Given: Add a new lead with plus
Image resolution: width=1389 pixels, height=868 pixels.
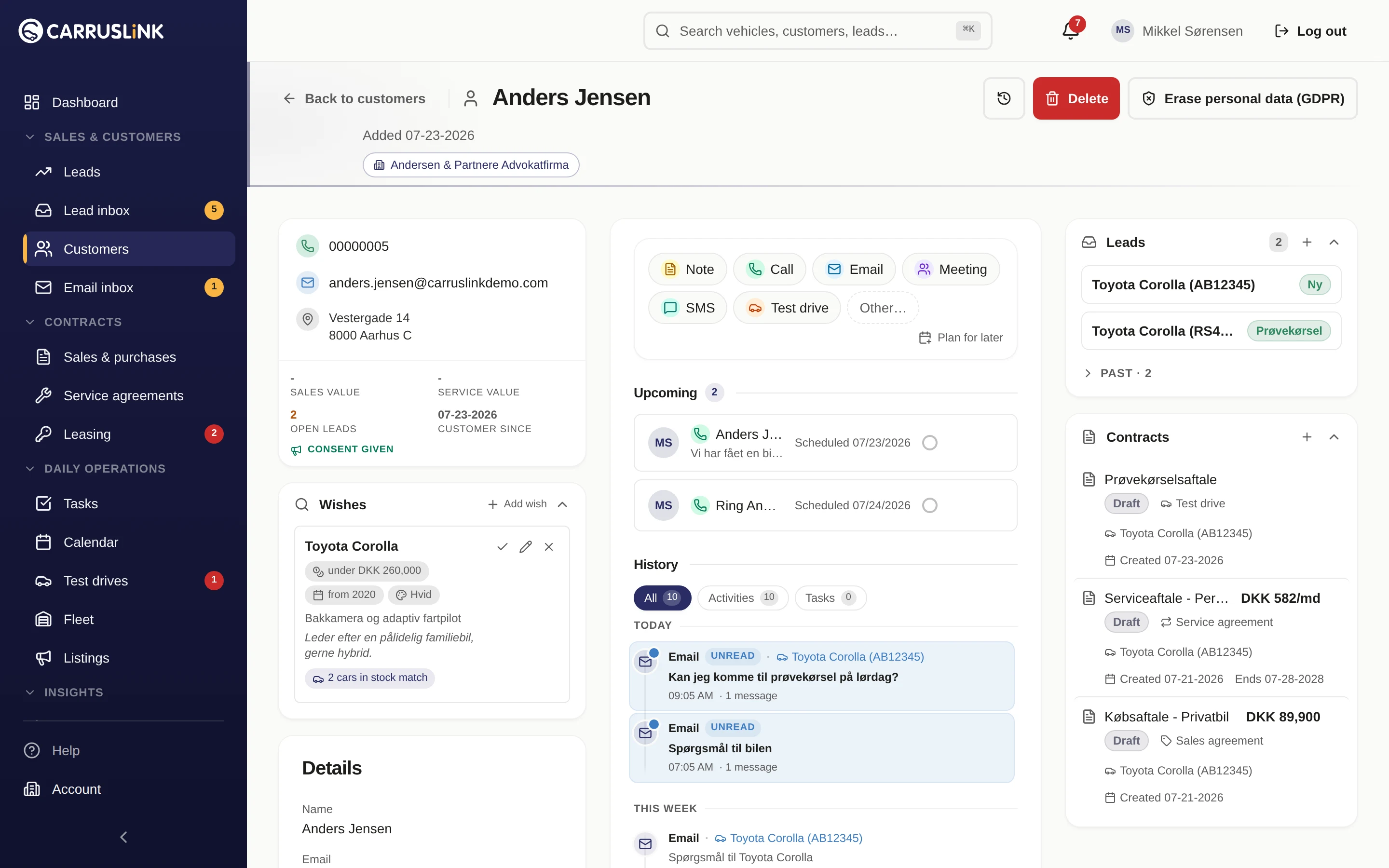Looking at the screenshot, I should coord(1307,242).
